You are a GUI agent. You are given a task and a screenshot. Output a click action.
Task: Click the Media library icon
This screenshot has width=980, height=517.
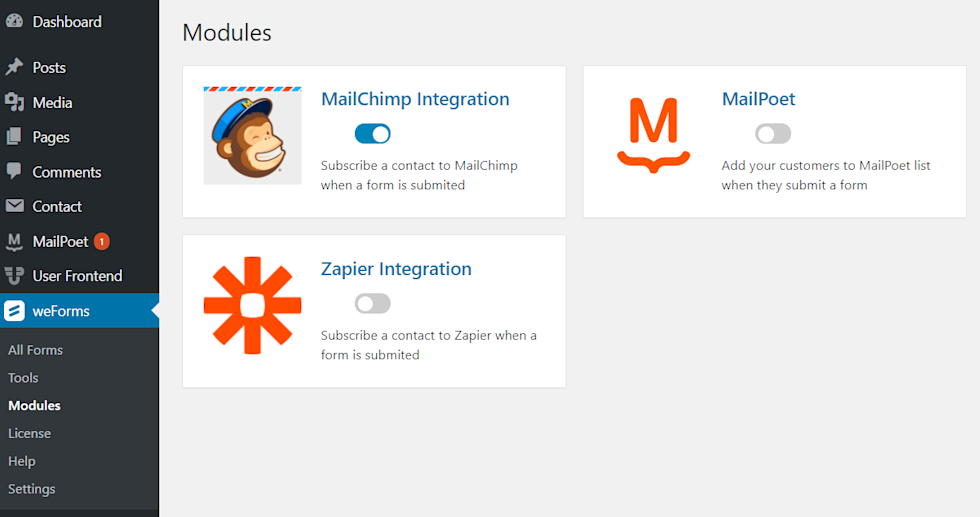click(x=14, y=102)
